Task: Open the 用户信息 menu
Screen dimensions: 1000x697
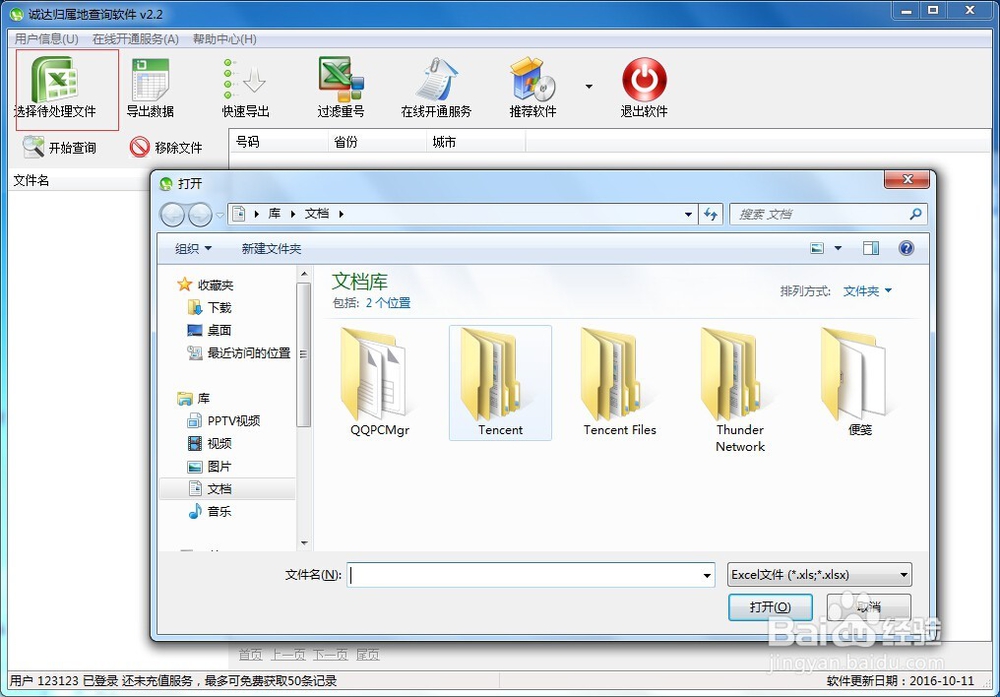Action: coord(44,39)
